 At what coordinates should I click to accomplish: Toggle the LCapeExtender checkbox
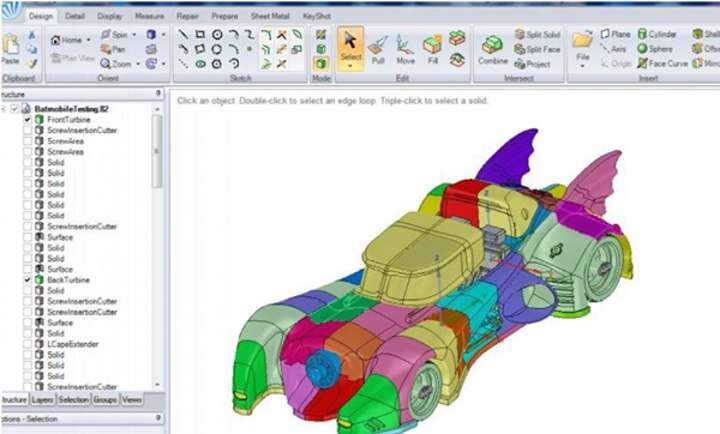(28, 344)
